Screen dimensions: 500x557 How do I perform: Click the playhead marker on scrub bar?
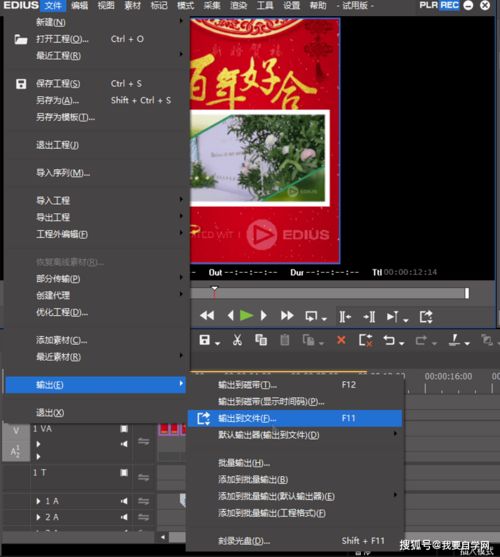pos(214,289)
